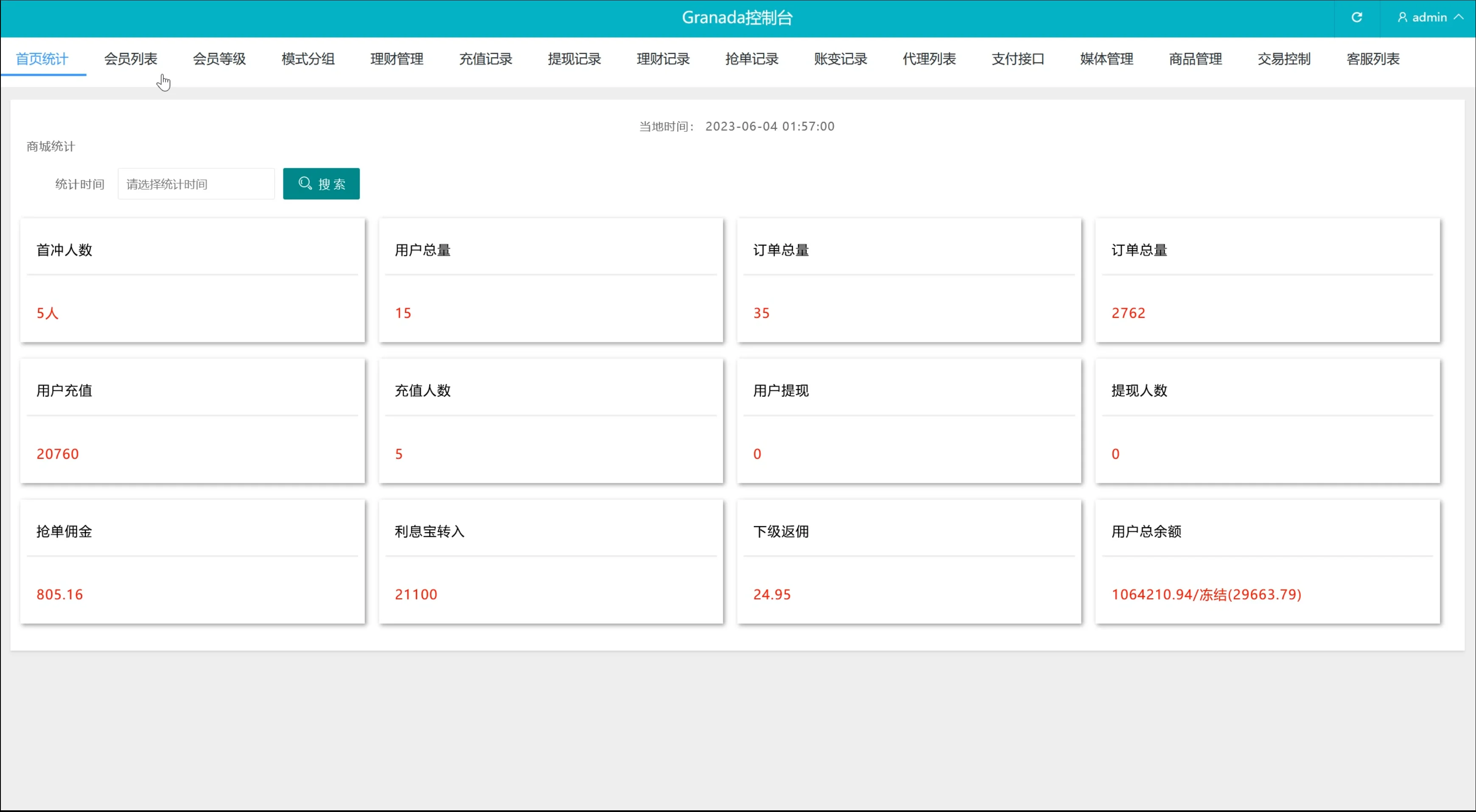This screenshot has width=1476, height=812.
Task: Open the 商品管理 tab
Action: (x=1195, y=59)
